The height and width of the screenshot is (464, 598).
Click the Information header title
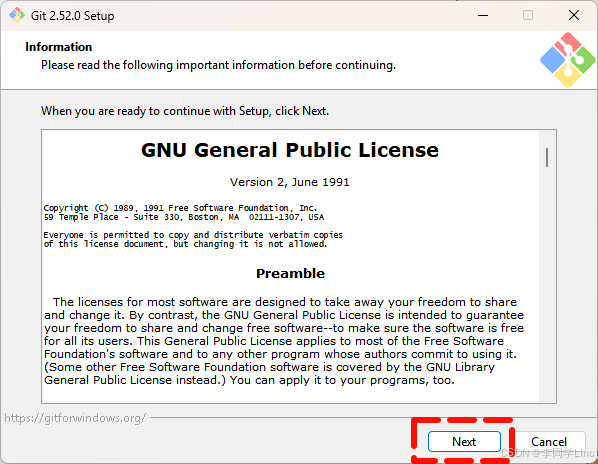58,47
